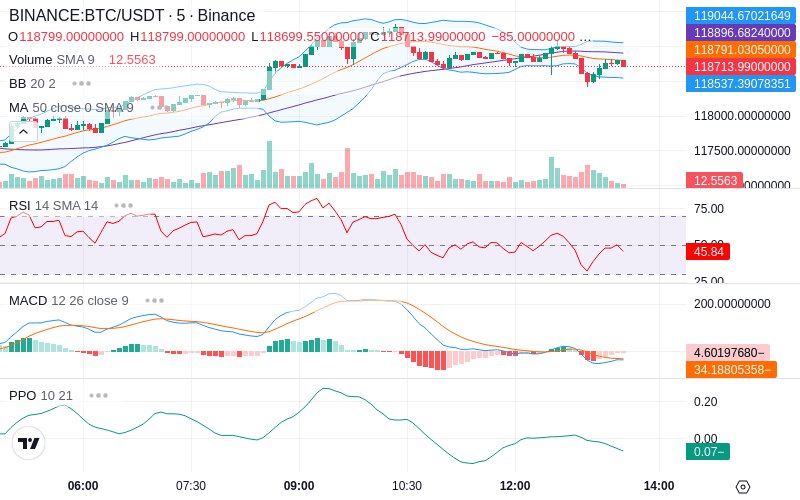800x500 pixels.
Task: Open more options for PPO indicator
Action: pyautogui.click(x=98, y=395)
